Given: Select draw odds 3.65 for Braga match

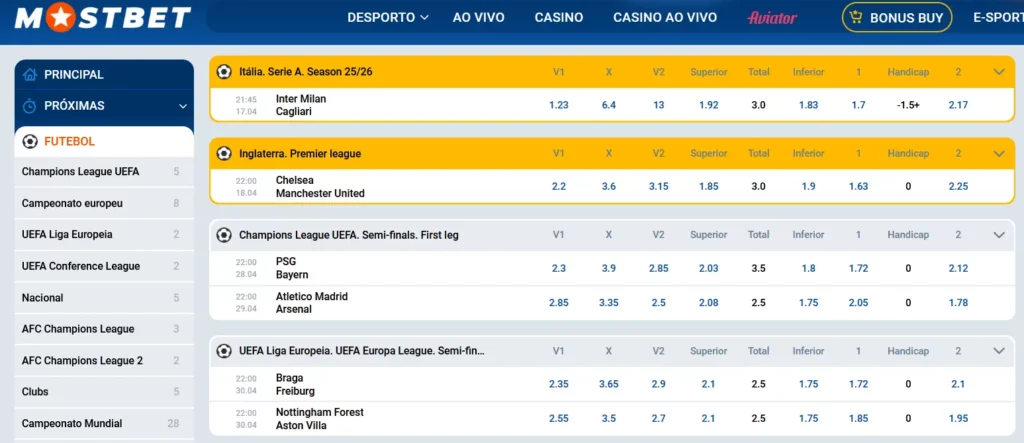Looking at the screenshot, I should [x=609, y=385].
